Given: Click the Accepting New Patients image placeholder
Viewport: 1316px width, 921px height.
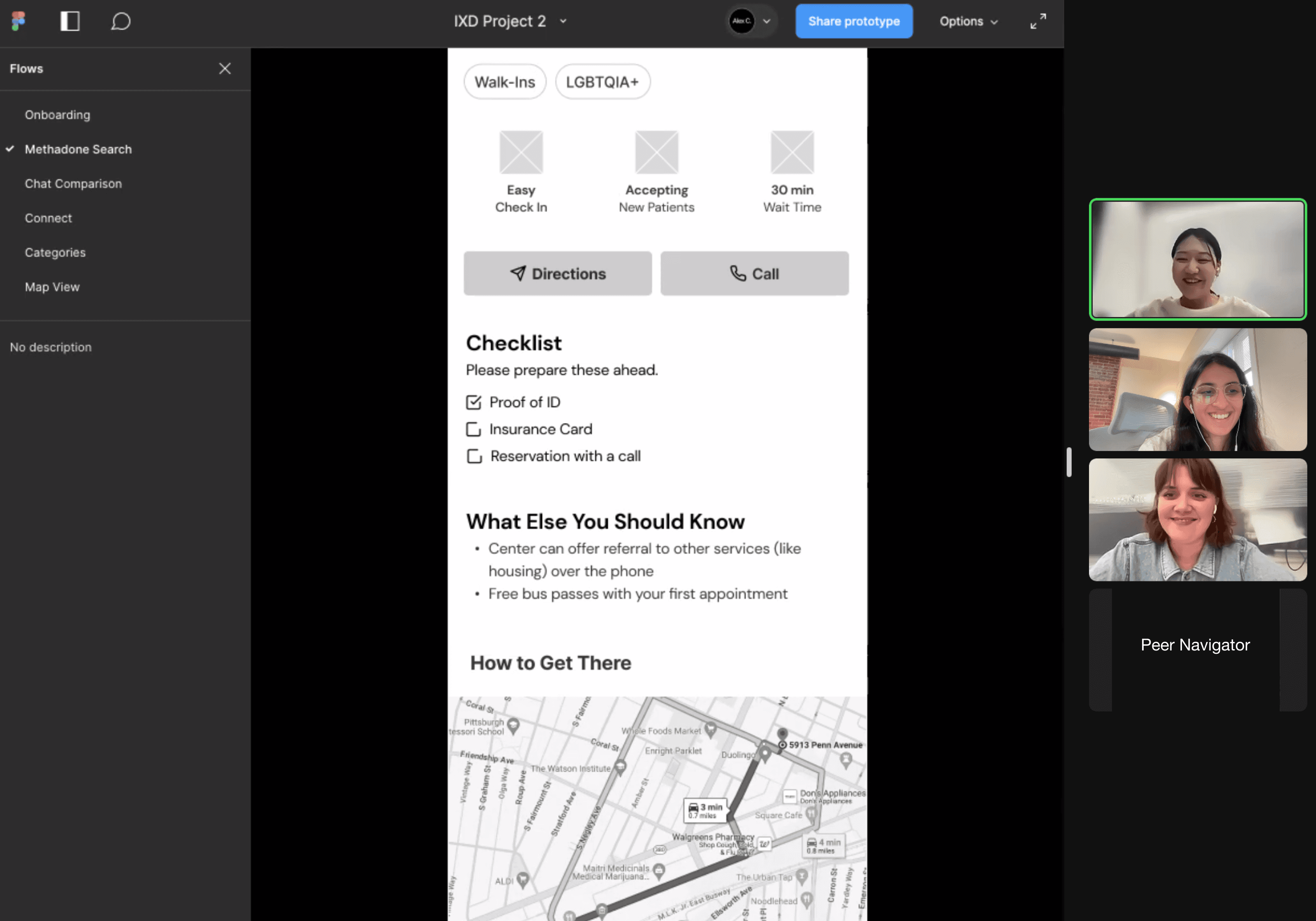Looking at the screenshot, I should [656, 153].
